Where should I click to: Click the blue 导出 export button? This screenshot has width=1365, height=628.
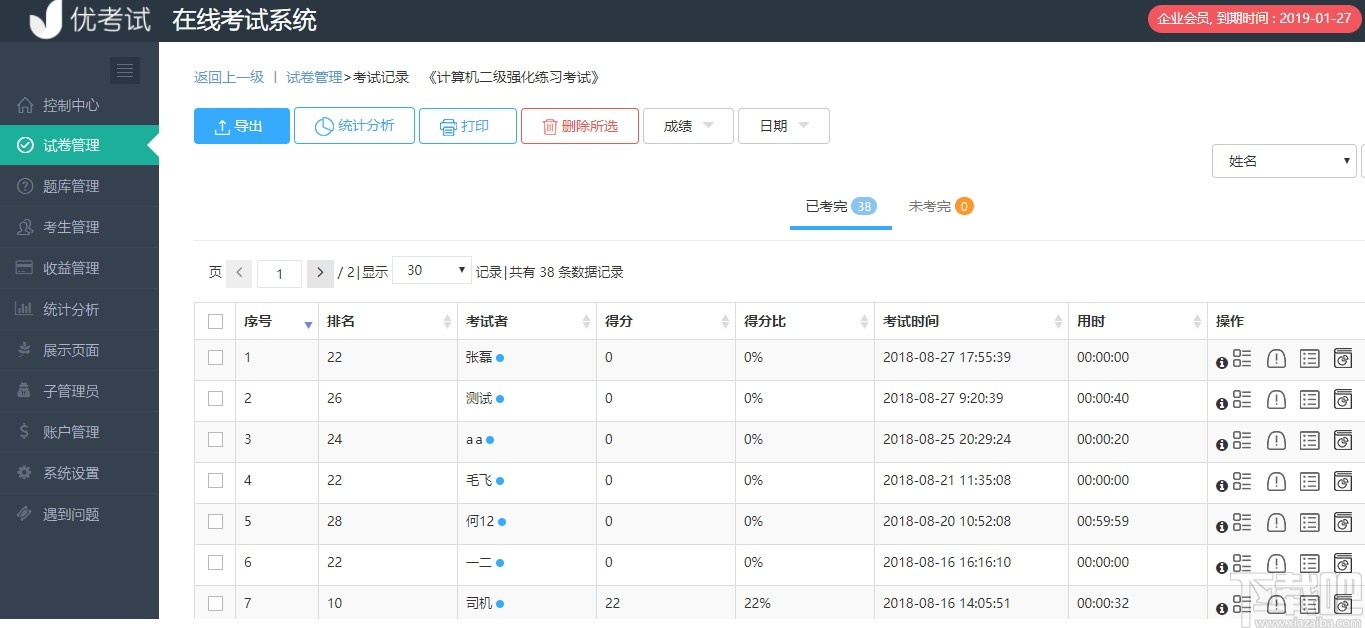tap(242, 126)
